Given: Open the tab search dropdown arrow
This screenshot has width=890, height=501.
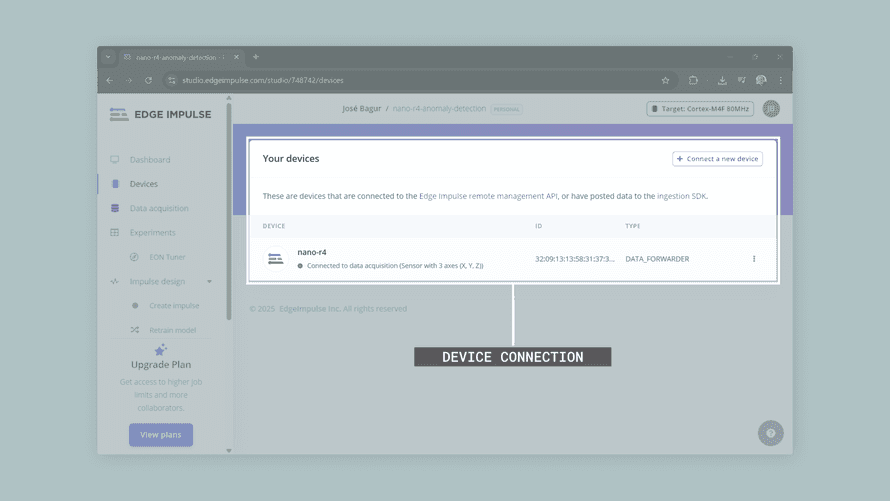Looking at the screenshot, I should pyautogui.click(x=108, y=57).
